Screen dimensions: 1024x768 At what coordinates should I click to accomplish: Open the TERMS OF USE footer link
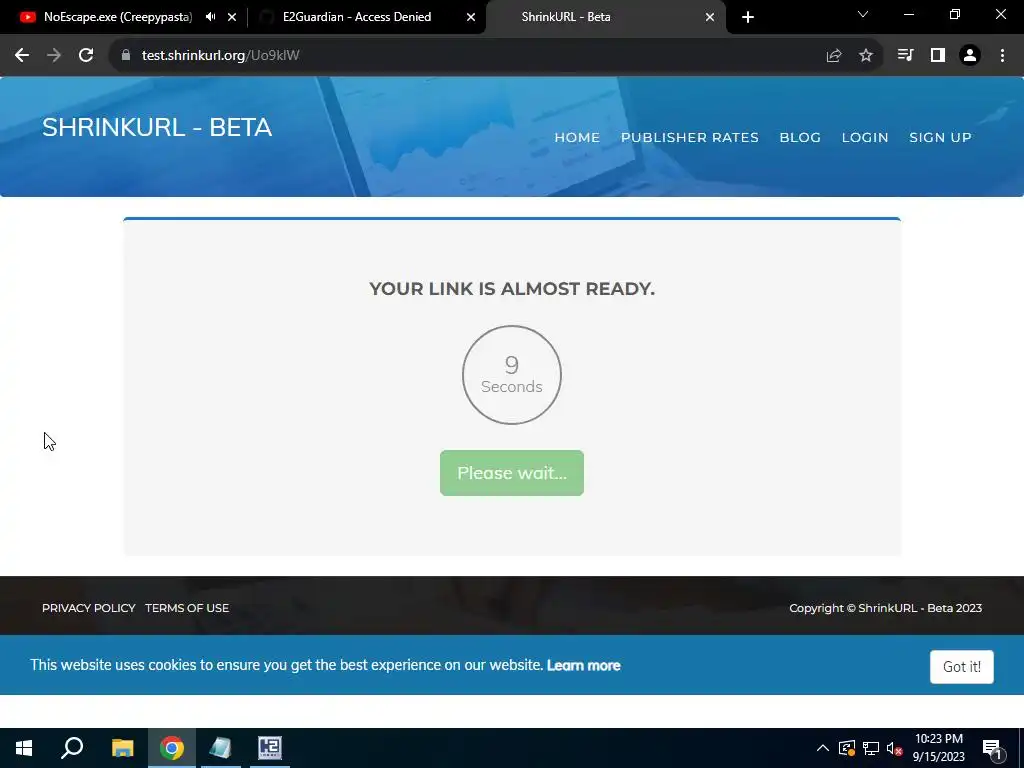click(187, 608)
